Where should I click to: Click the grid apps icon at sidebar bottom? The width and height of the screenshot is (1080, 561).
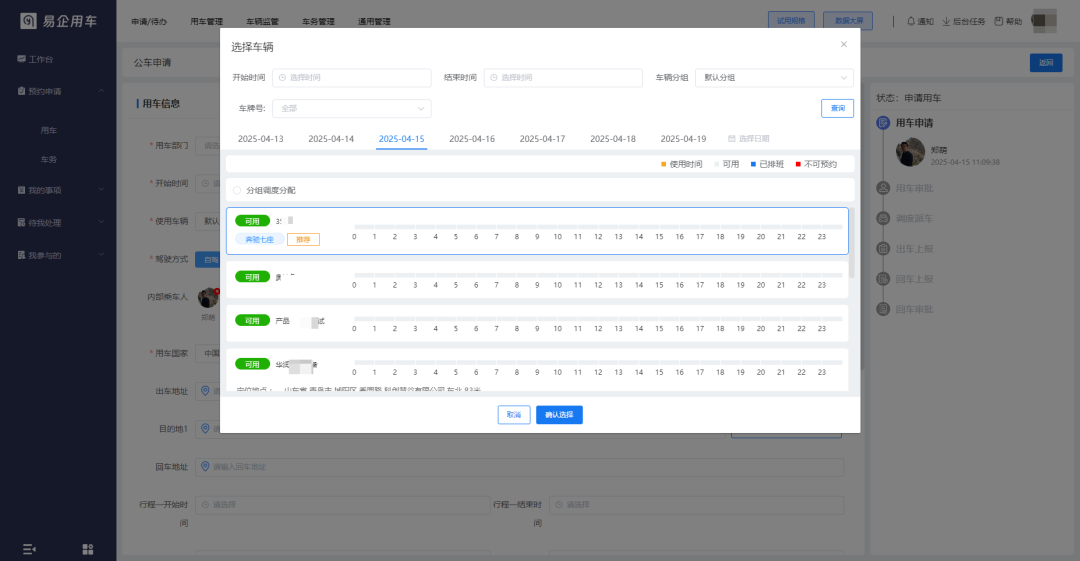[88, 548]
